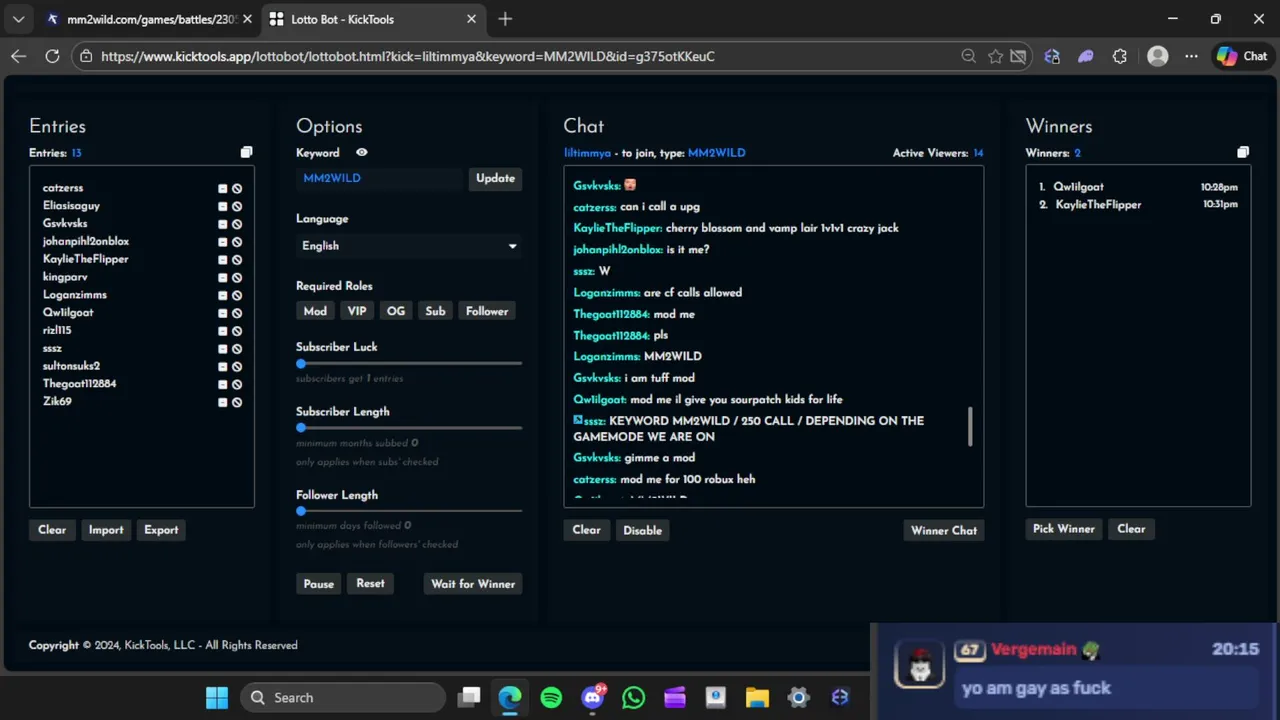Open the Windows Start menu
1280x720 pixels.
coord(216,698)
